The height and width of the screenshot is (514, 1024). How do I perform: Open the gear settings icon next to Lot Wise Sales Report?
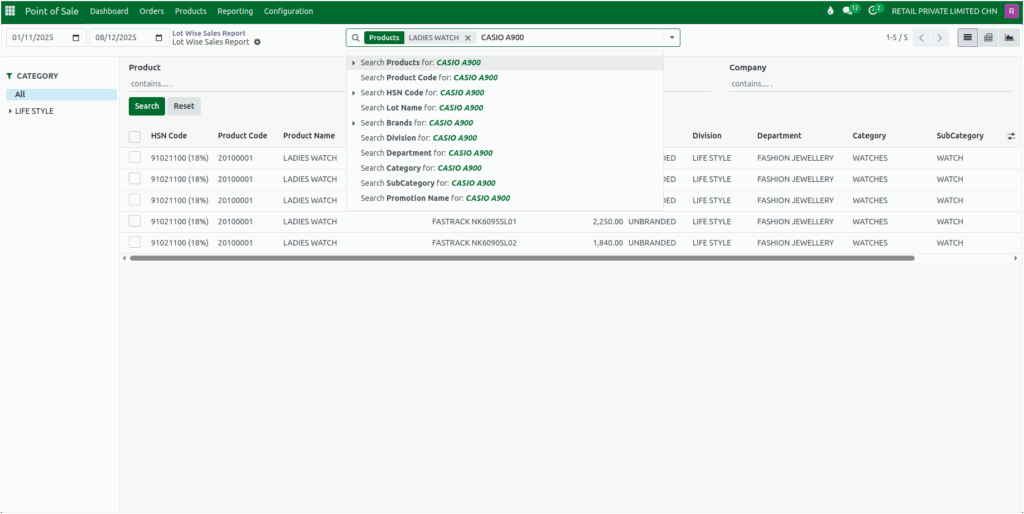click(257, 42)
